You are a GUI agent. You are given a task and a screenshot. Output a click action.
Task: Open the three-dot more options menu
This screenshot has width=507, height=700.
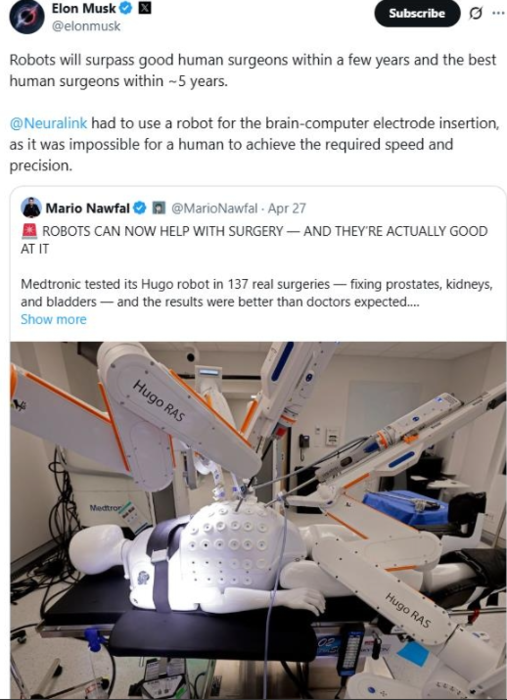pyautogui.click(x=498, y=13)
